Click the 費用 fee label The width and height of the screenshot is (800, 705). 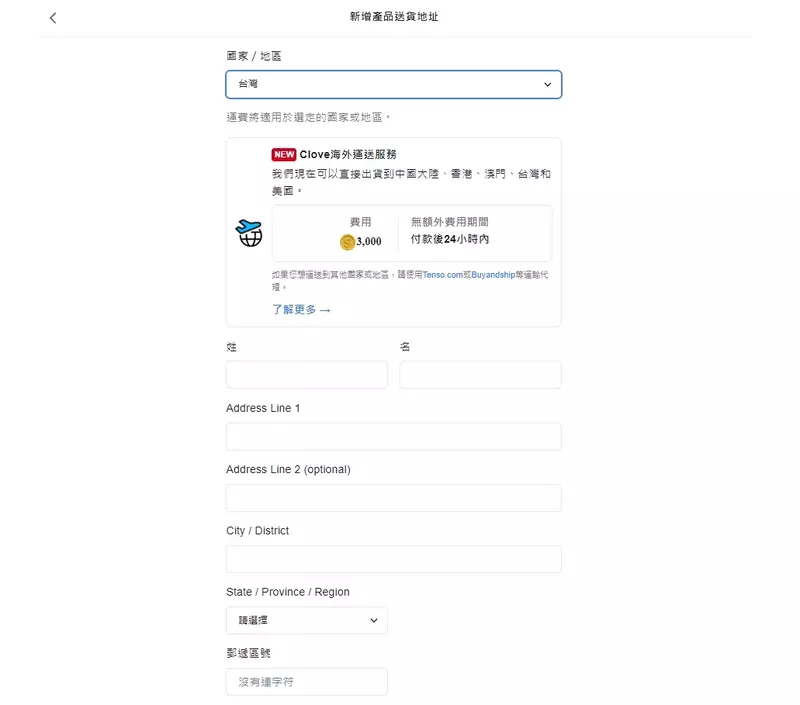(x=360, y=222)
